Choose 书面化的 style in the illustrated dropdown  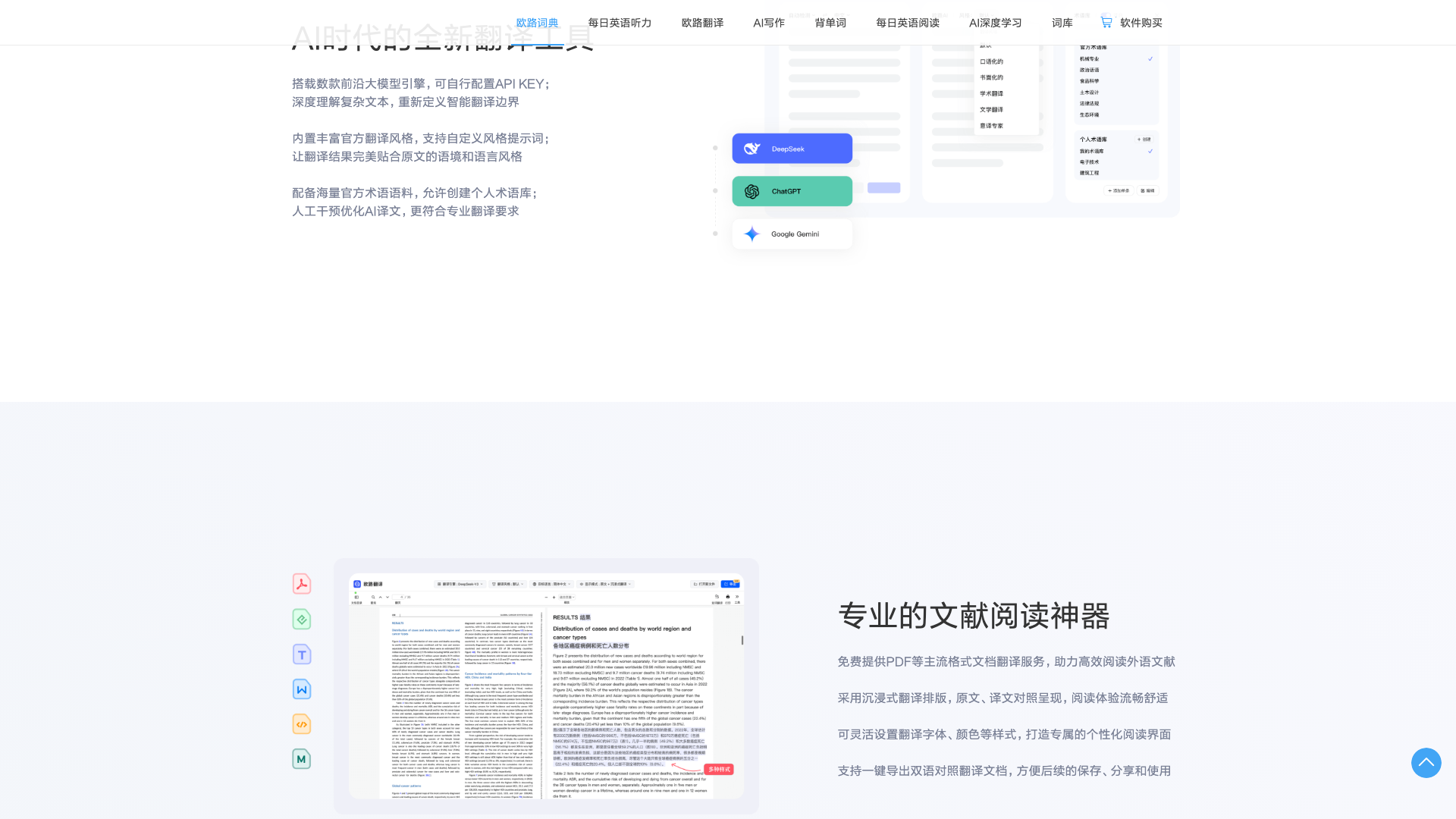991,77
